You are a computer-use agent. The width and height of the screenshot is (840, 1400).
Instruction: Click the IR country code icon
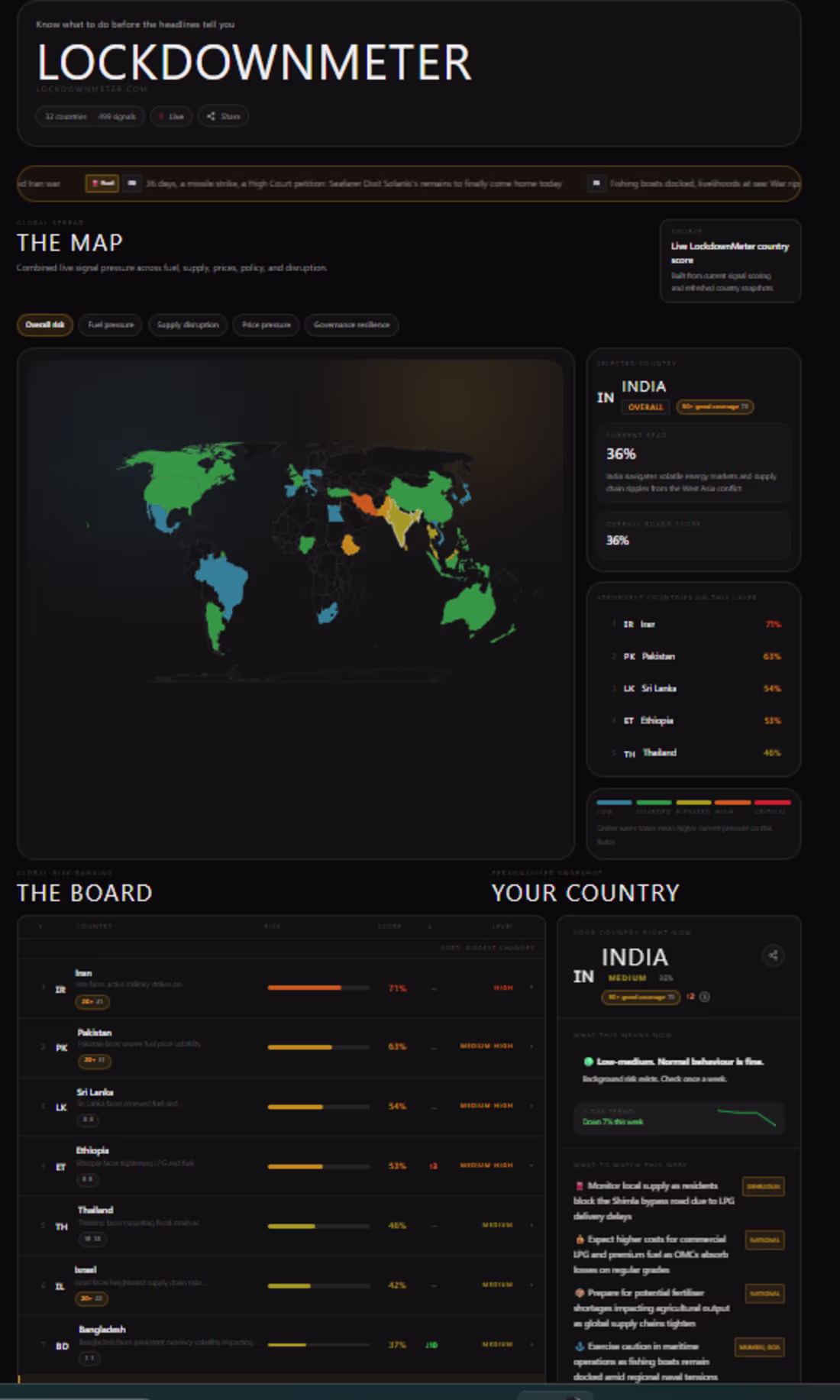click(x=60, y=990)
